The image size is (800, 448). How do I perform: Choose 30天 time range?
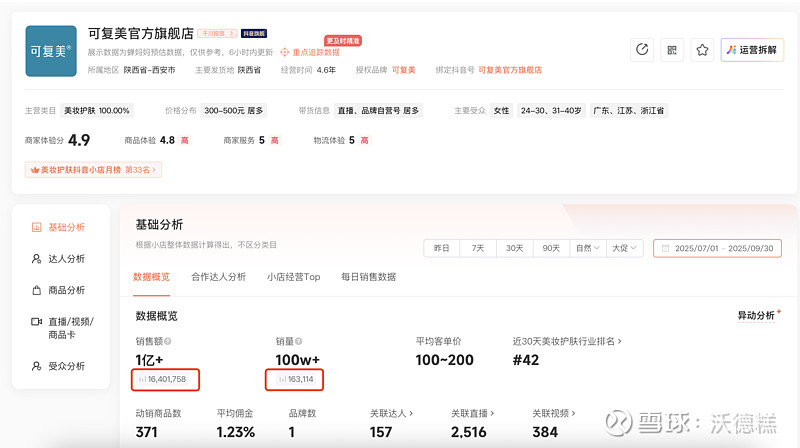coord(514,248)
